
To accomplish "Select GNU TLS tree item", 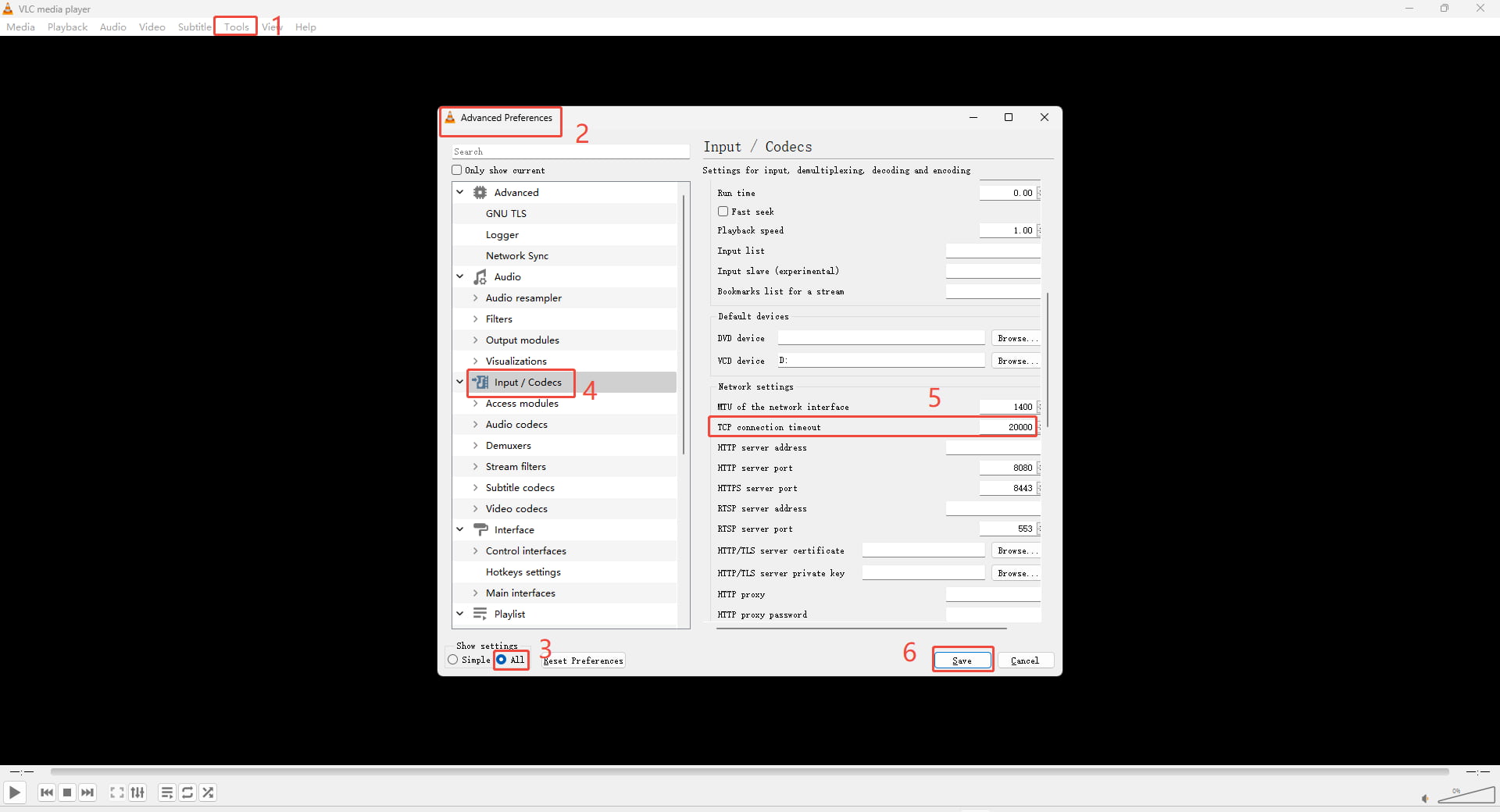I will point(506,213).
